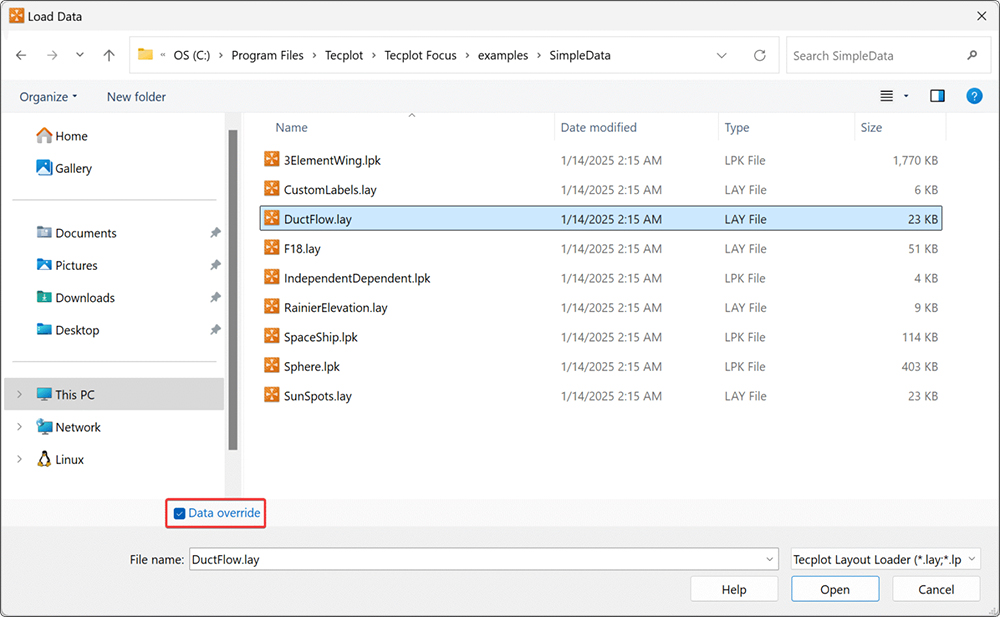Click the Gallery icon in sidebar
This screenshot has width=1000, height=617.
[44, 168]
